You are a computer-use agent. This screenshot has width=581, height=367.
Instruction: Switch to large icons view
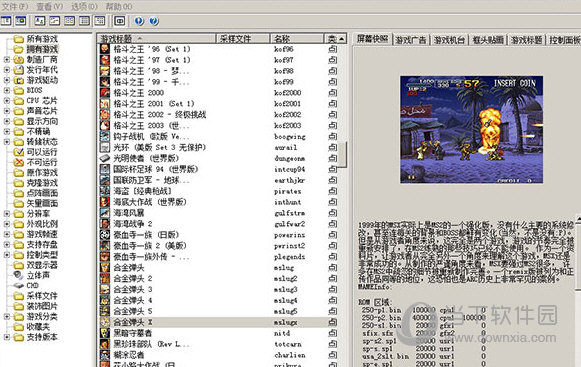point(40,21)
